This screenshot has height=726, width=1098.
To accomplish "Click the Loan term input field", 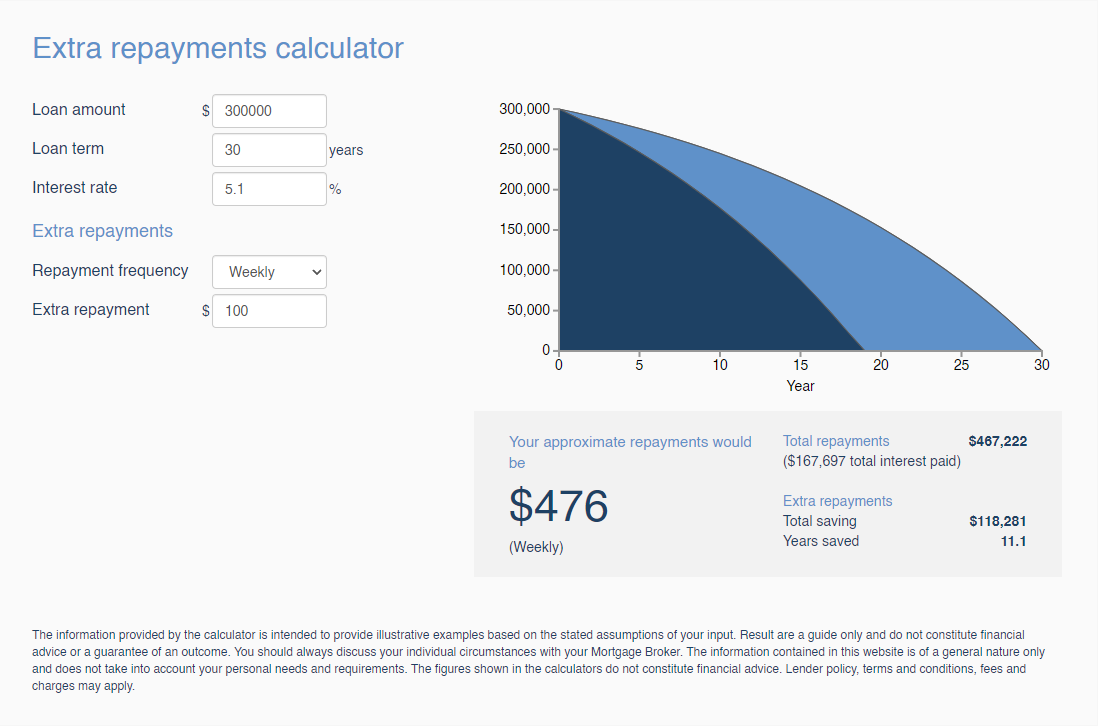I will pos(268,149).
